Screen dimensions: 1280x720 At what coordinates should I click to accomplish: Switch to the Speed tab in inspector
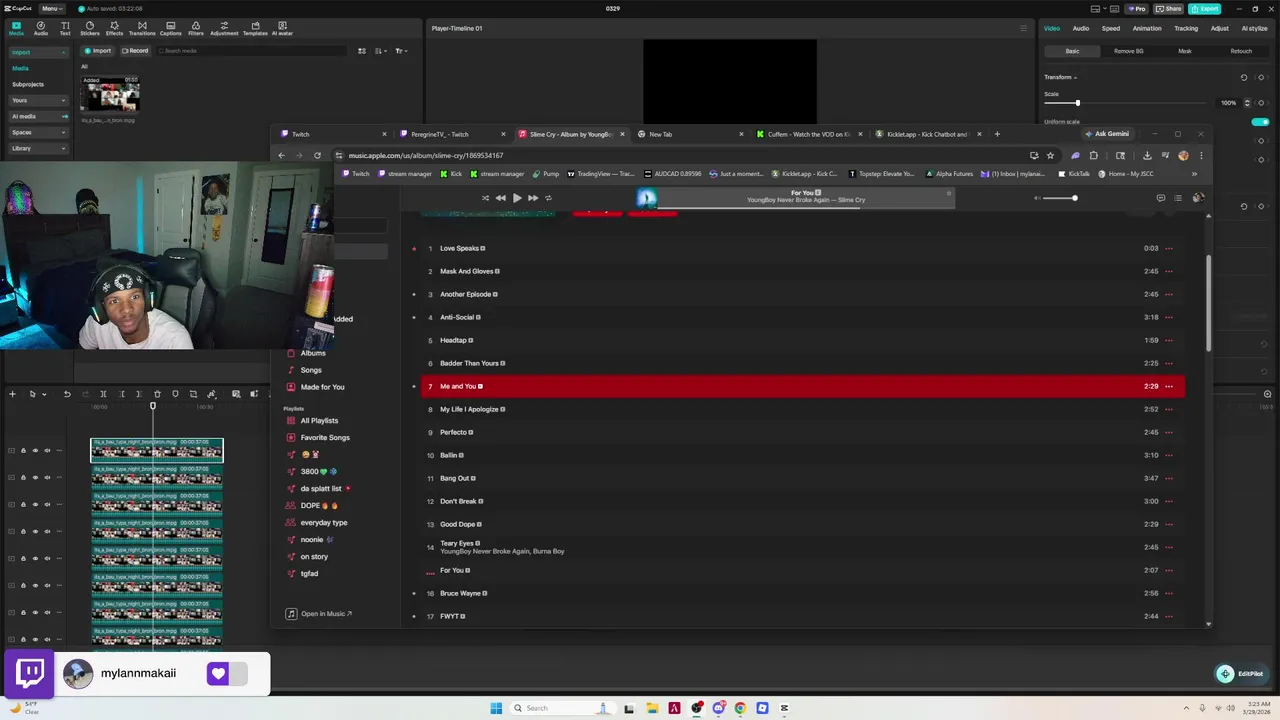click(x=1111, y=28)
